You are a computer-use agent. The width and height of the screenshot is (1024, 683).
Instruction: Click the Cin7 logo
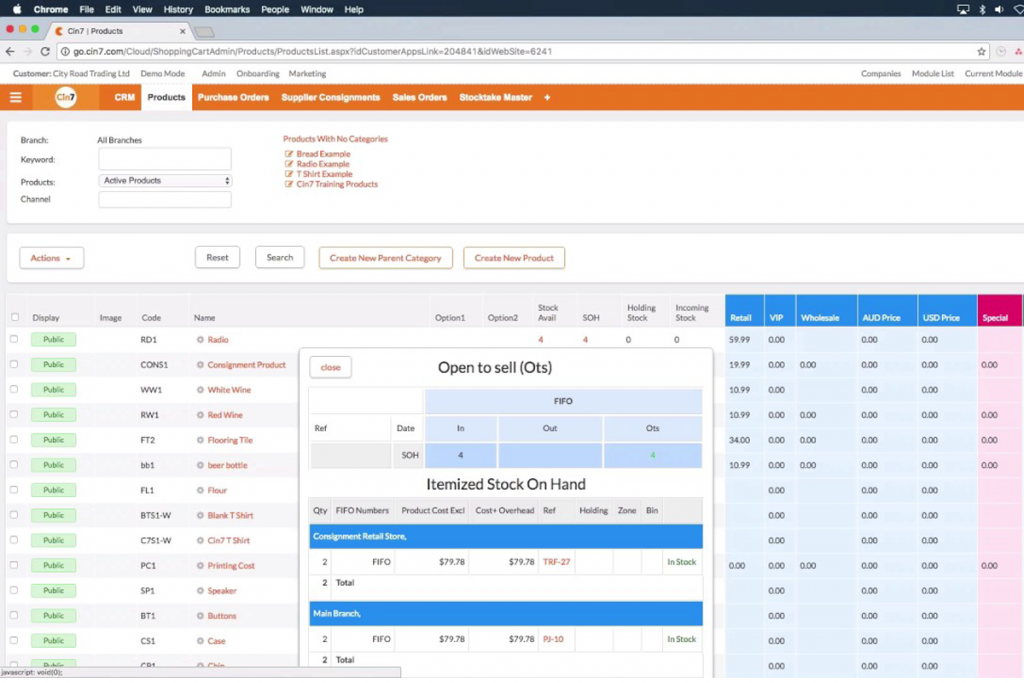66,97
